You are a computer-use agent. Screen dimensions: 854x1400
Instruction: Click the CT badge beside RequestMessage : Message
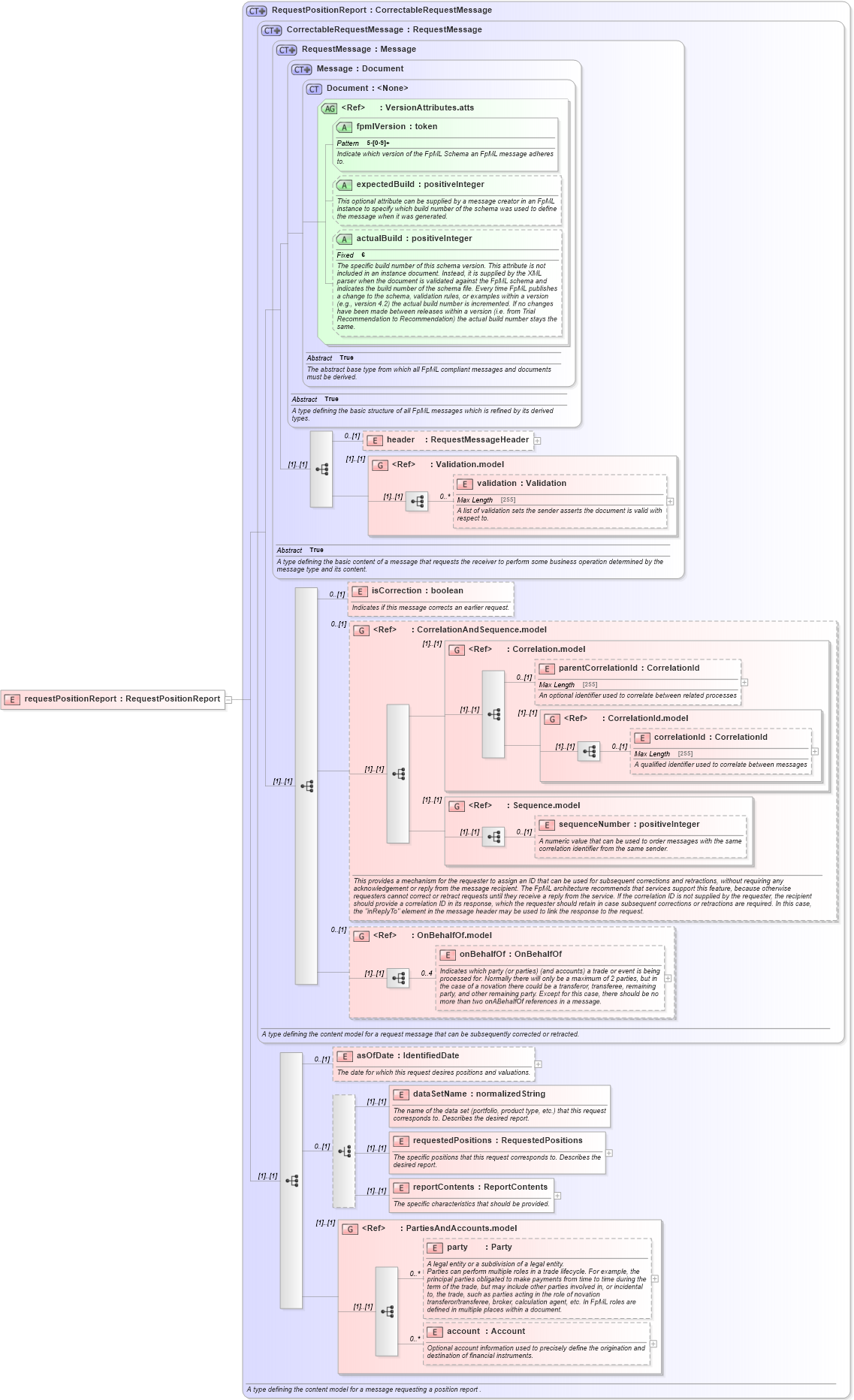pos(287,50)
